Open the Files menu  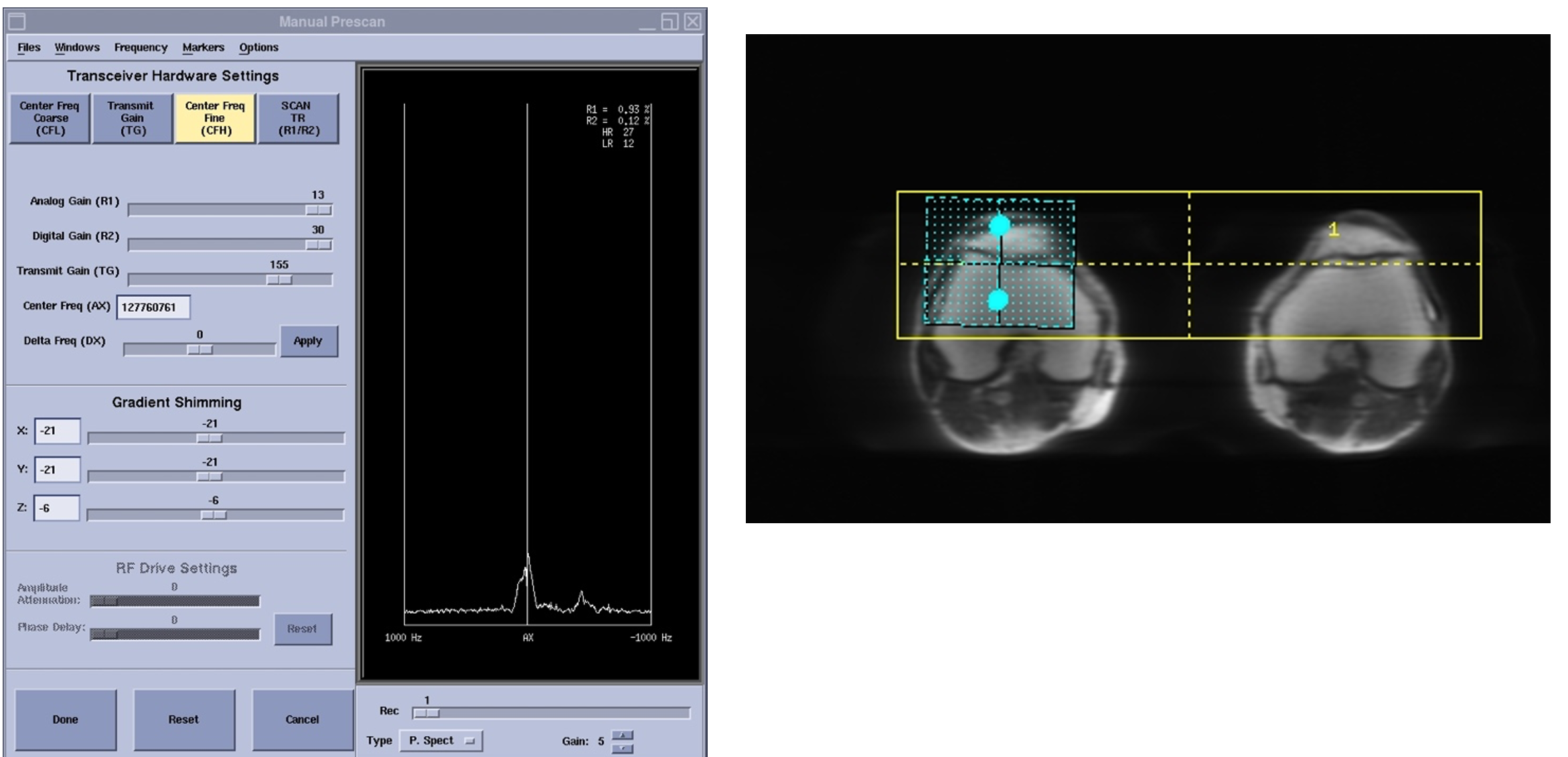tap(29, 48)
